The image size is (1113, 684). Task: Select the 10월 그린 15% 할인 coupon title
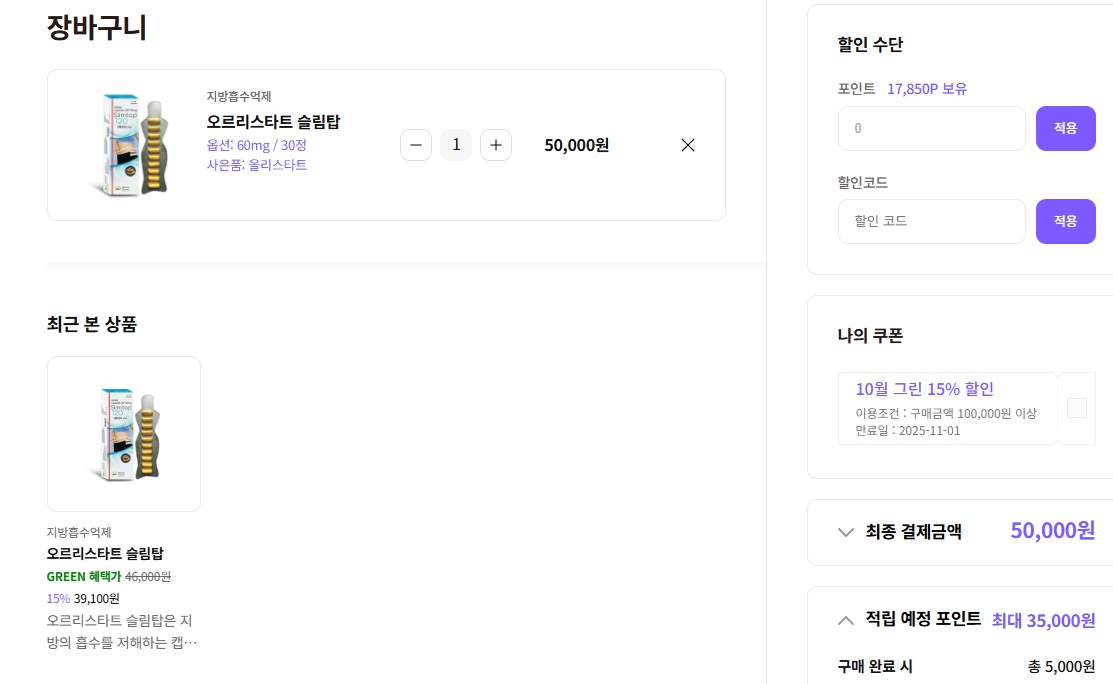(924, 389)
